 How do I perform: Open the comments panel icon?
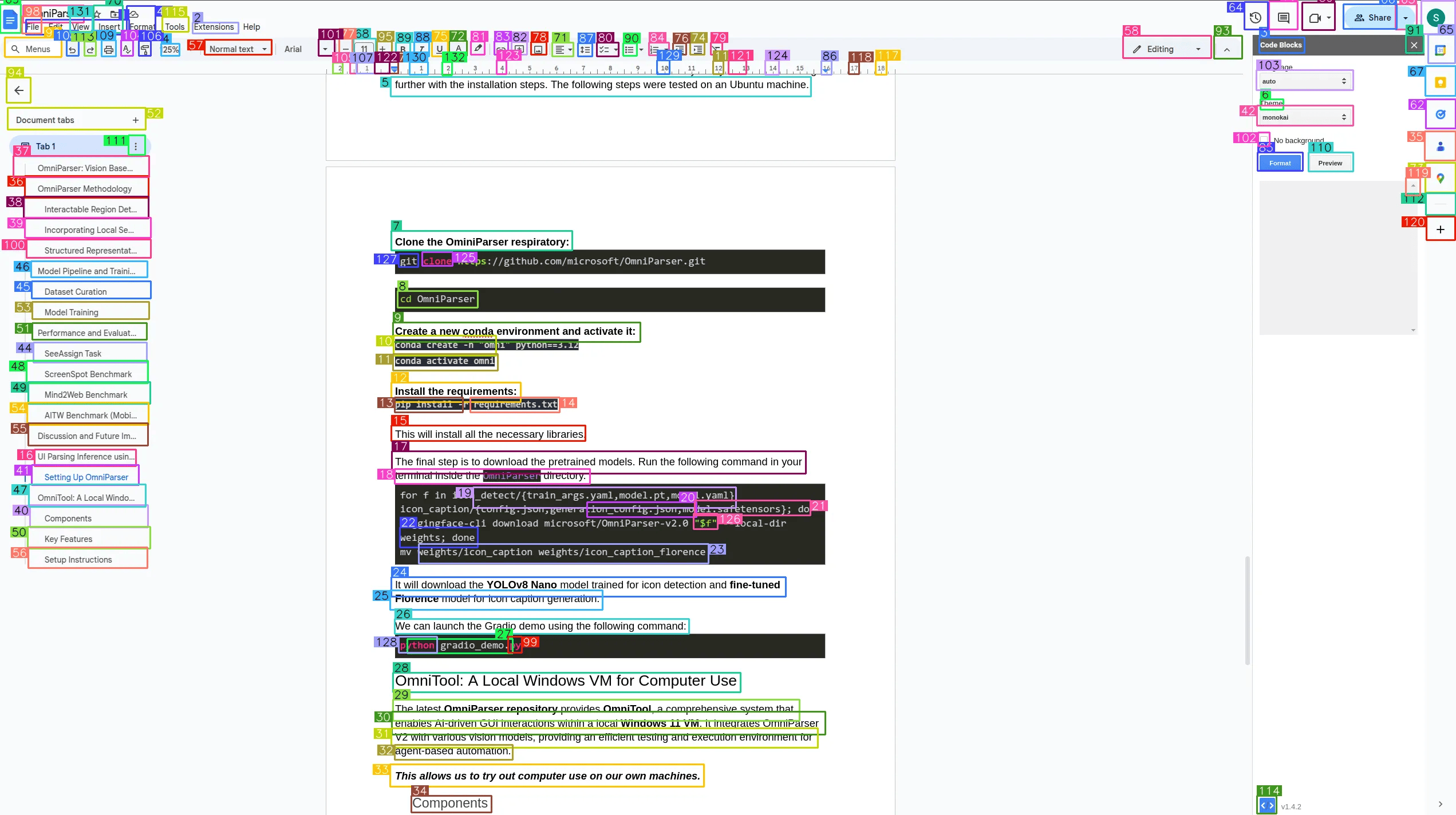point(1284,18)
